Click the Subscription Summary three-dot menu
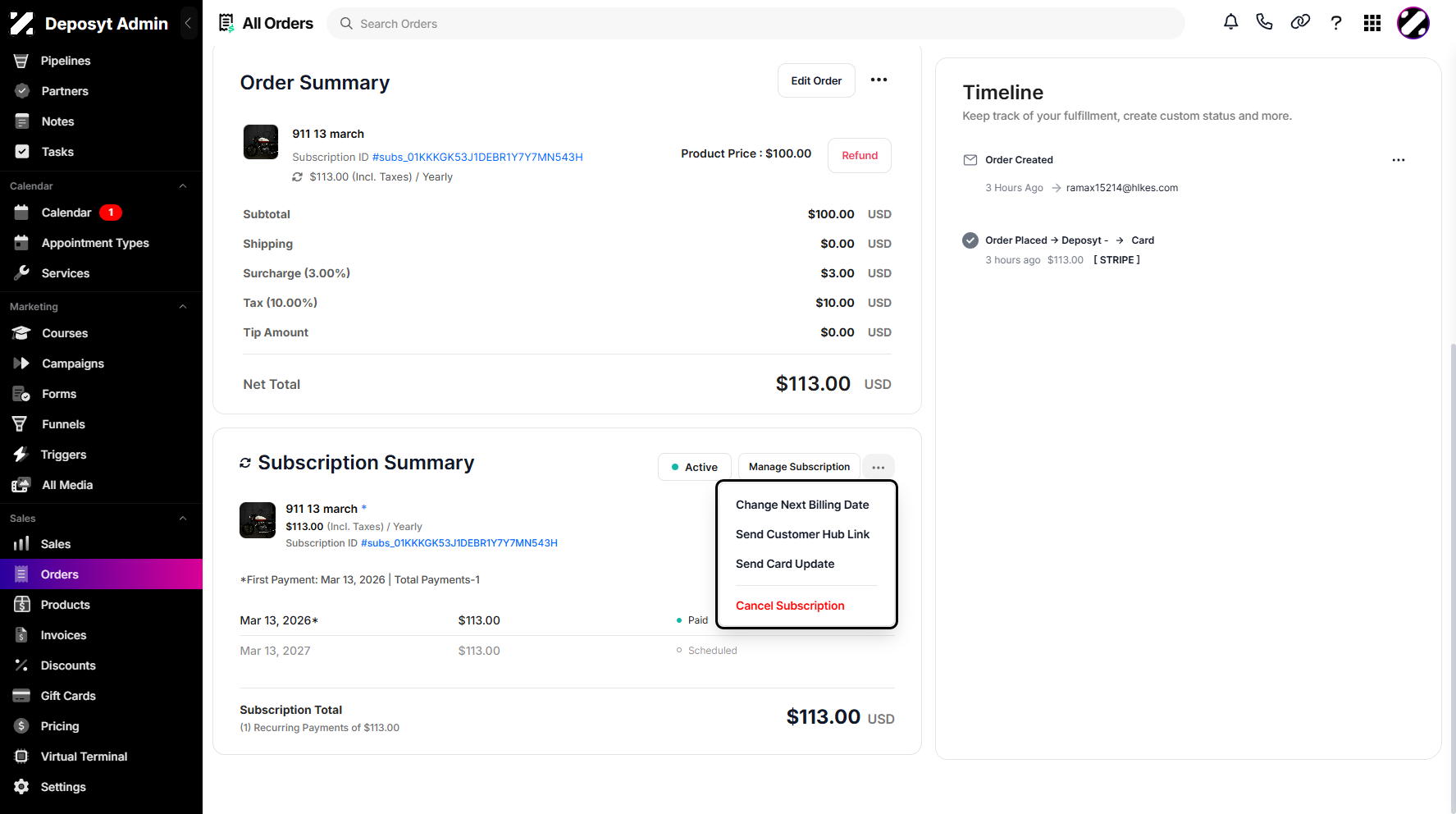 (x=879, y=467)
